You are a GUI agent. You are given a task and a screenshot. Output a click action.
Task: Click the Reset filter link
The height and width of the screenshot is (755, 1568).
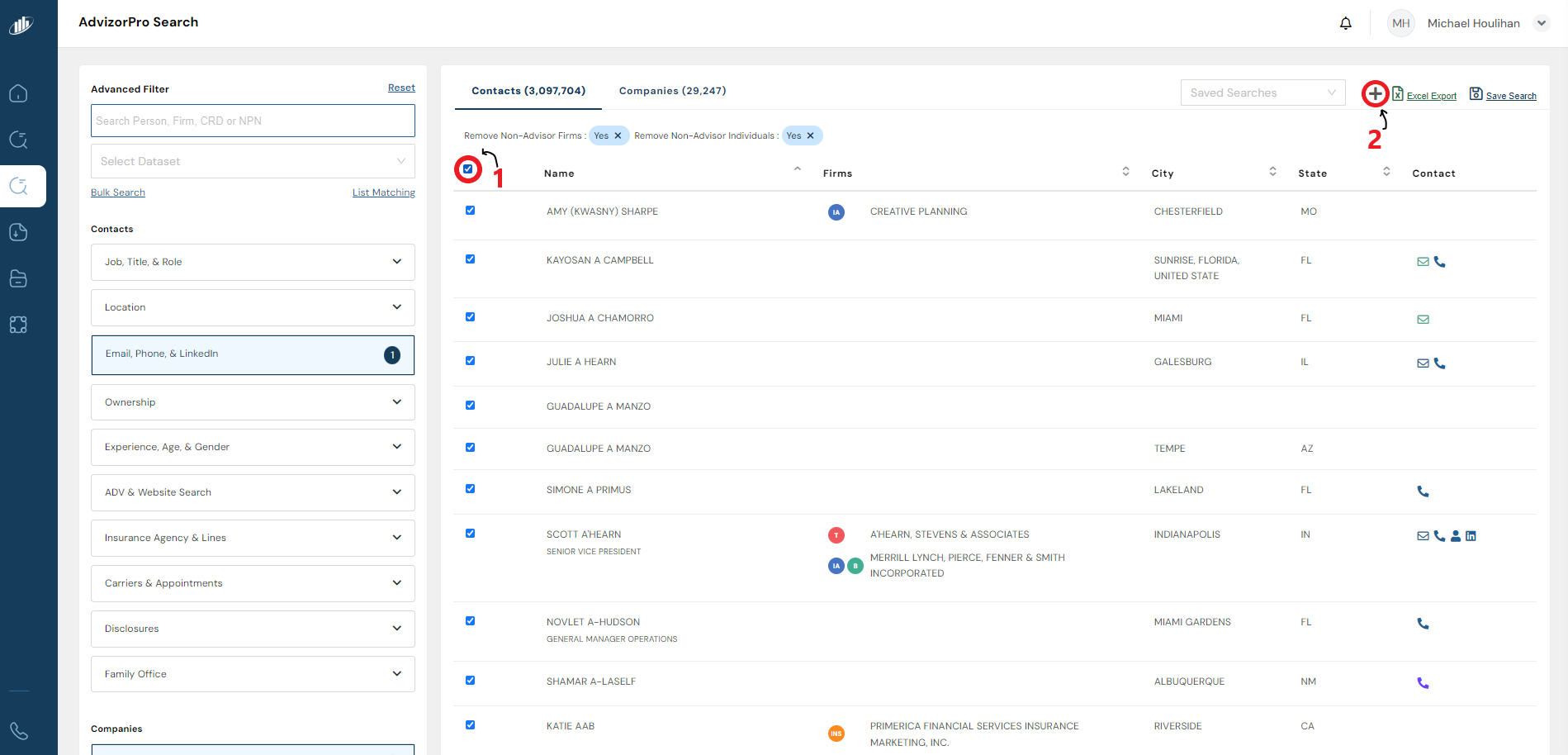[x=401, y=88]
